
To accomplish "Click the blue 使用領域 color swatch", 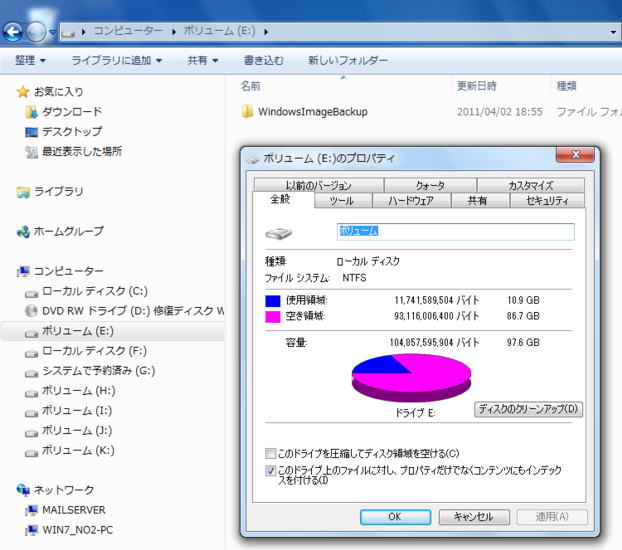I will (273, 301).
